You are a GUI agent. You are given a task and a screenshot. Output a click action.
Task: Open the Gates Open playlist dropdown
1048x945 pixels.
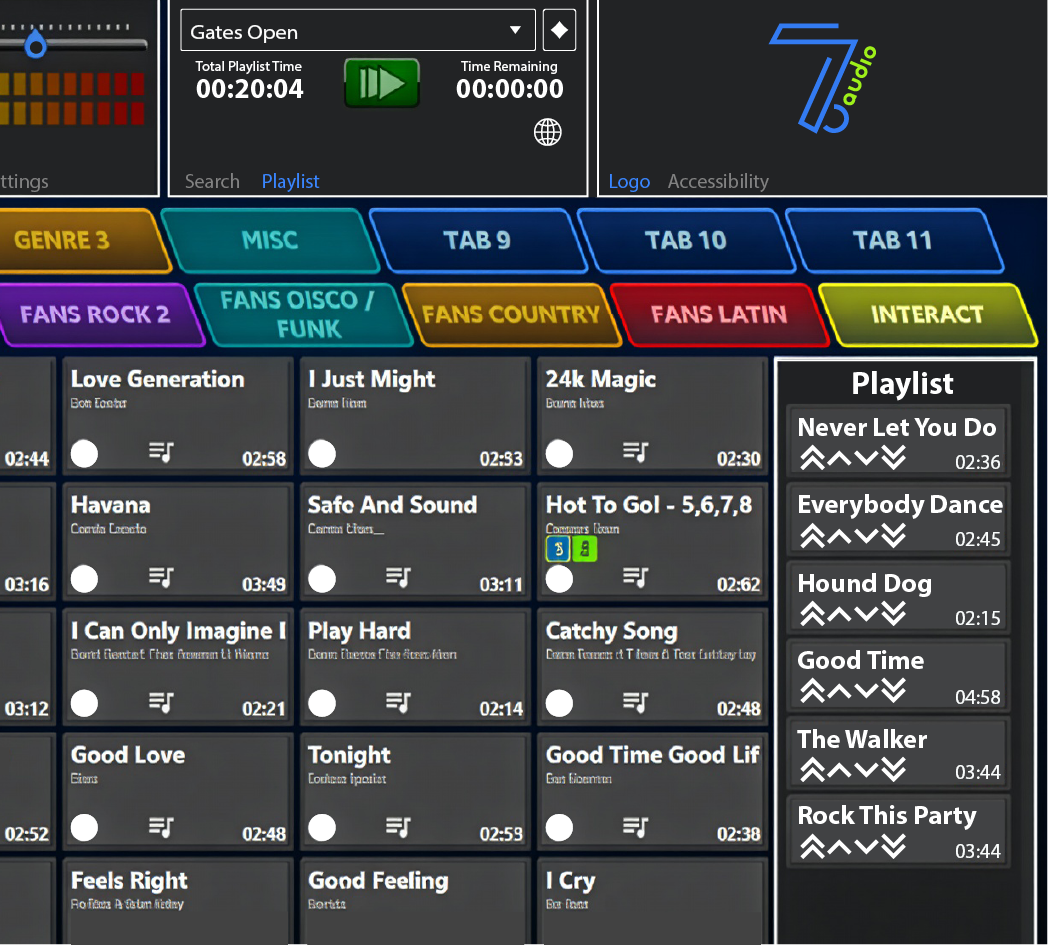tap(358, 31)
